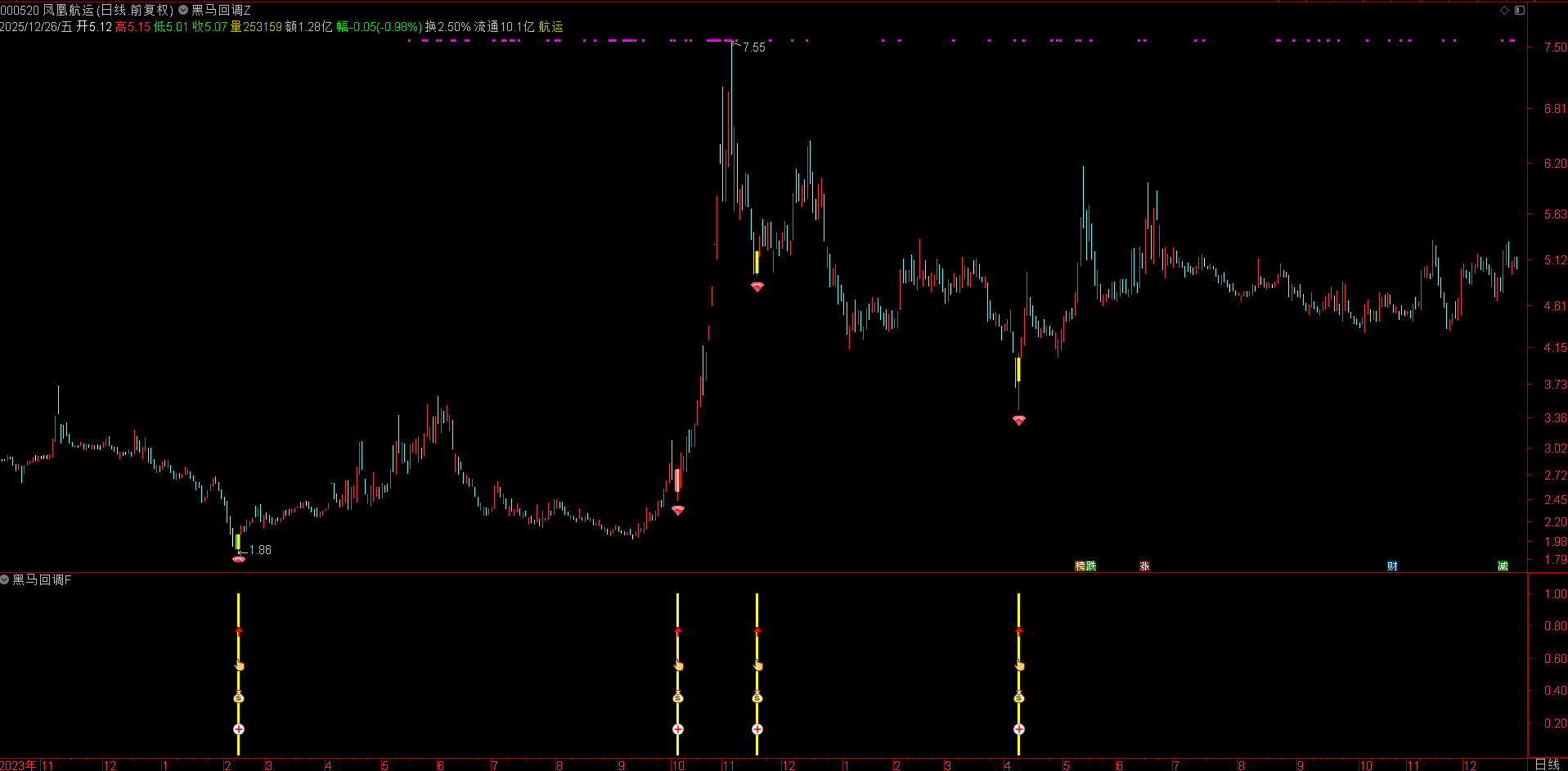Screen dimensions: 1568x771
Task: Toggle the side panel layout icon
Action: pos(1520,10)
